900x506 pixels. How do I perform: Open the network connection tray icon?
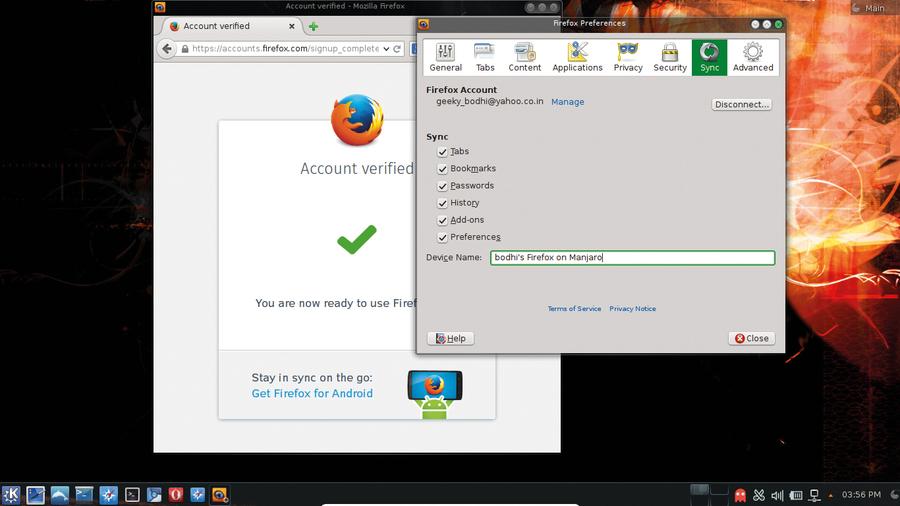click(x=814, y=495)
